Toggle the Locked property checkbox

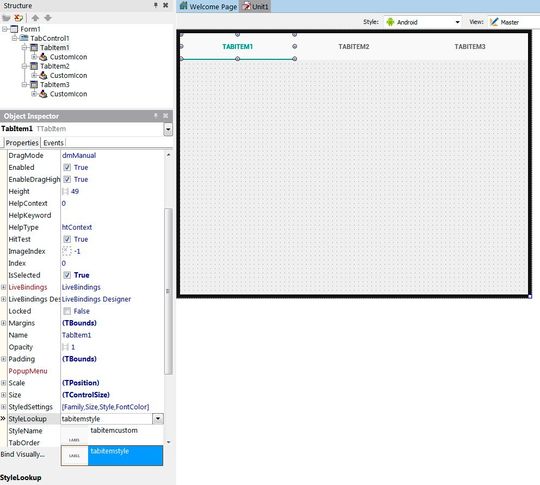click(x=67, y=311)
